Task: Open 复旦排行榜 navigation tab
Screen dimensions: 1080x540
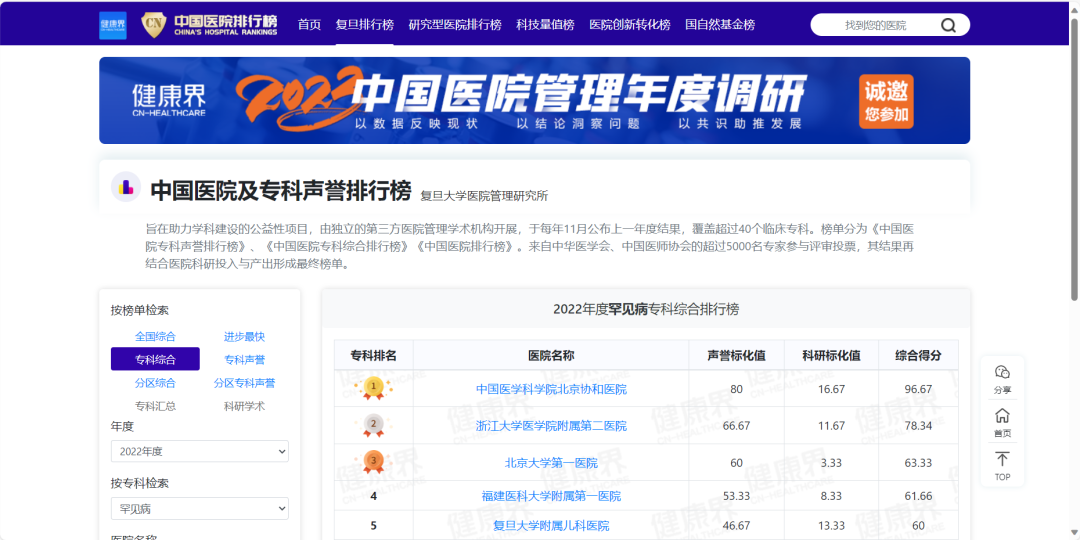Action: pyautogui.click(x=364, y=25)
